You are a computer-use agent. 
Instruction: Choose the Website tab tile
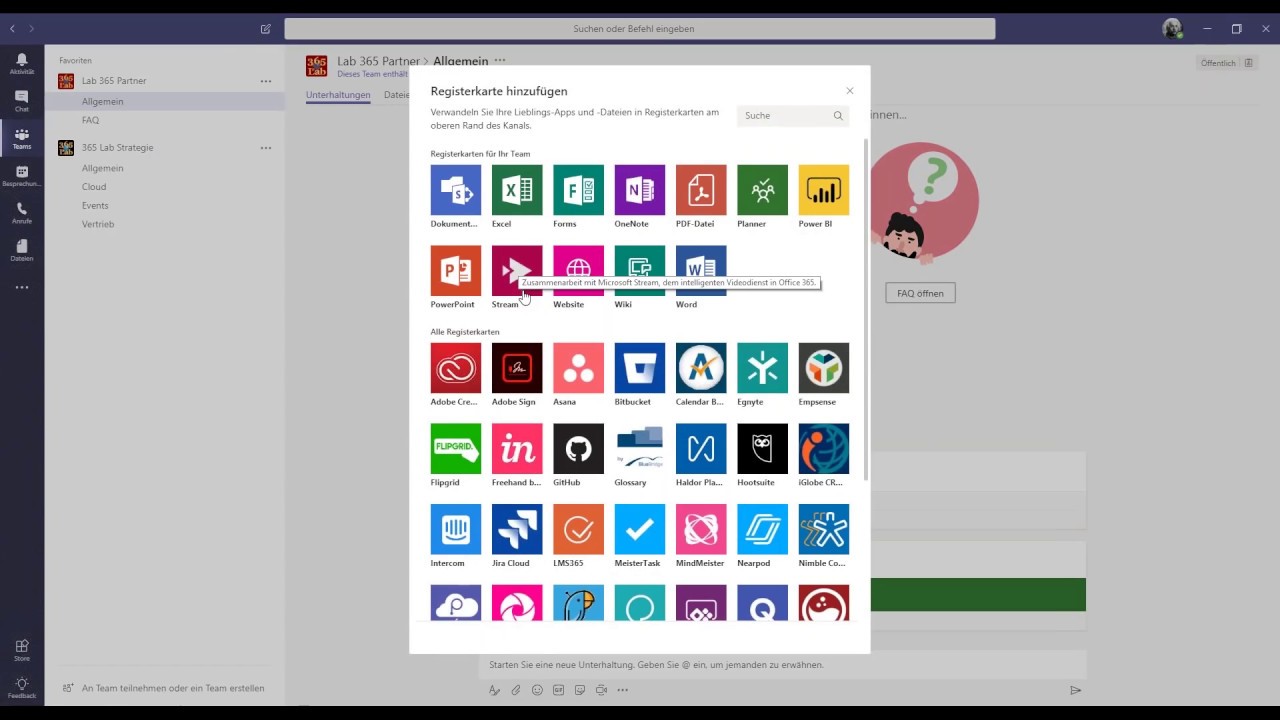[x=578, y=271]
